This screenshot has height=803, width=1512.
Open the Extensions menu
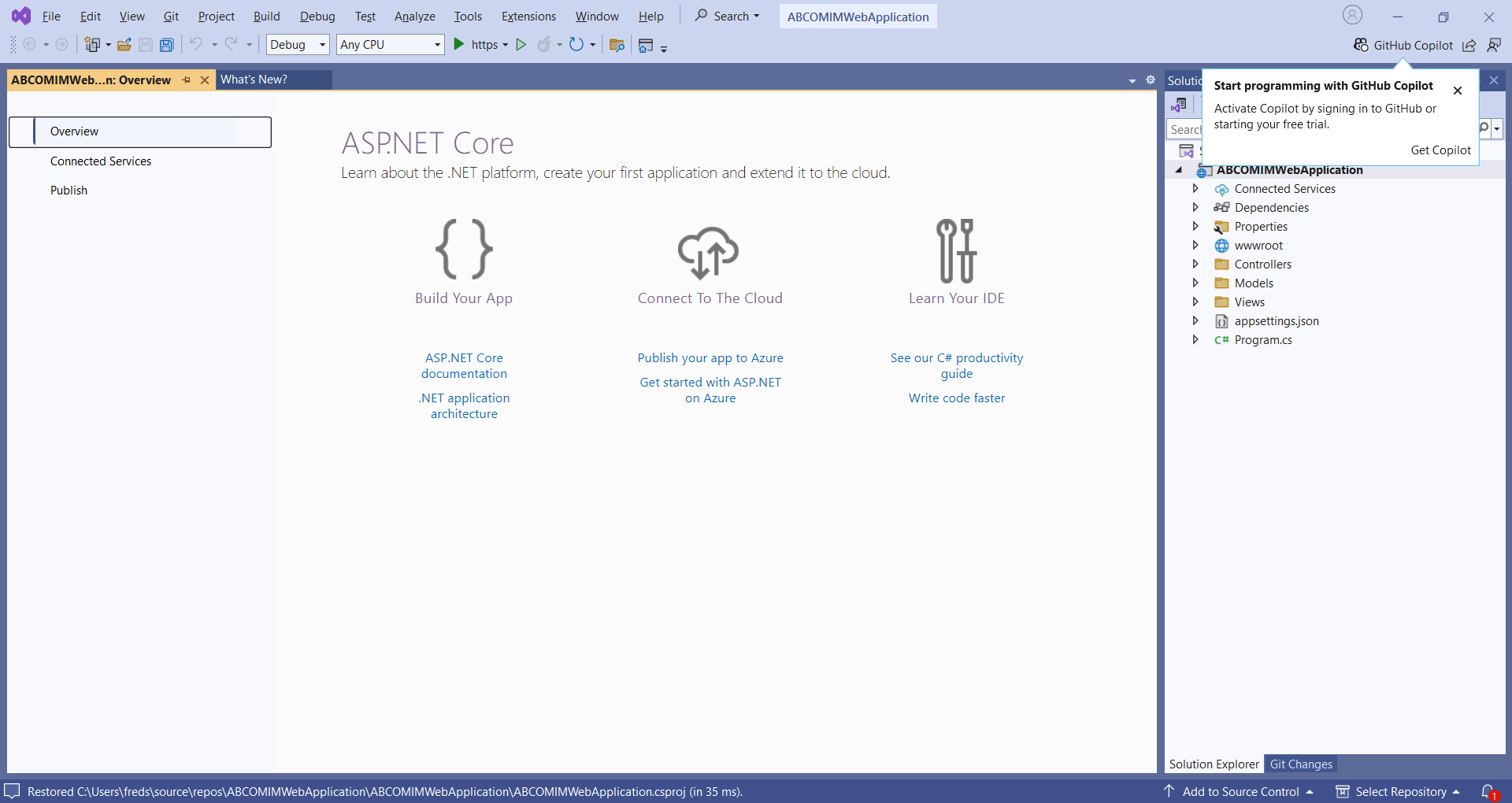pos(528,17)
